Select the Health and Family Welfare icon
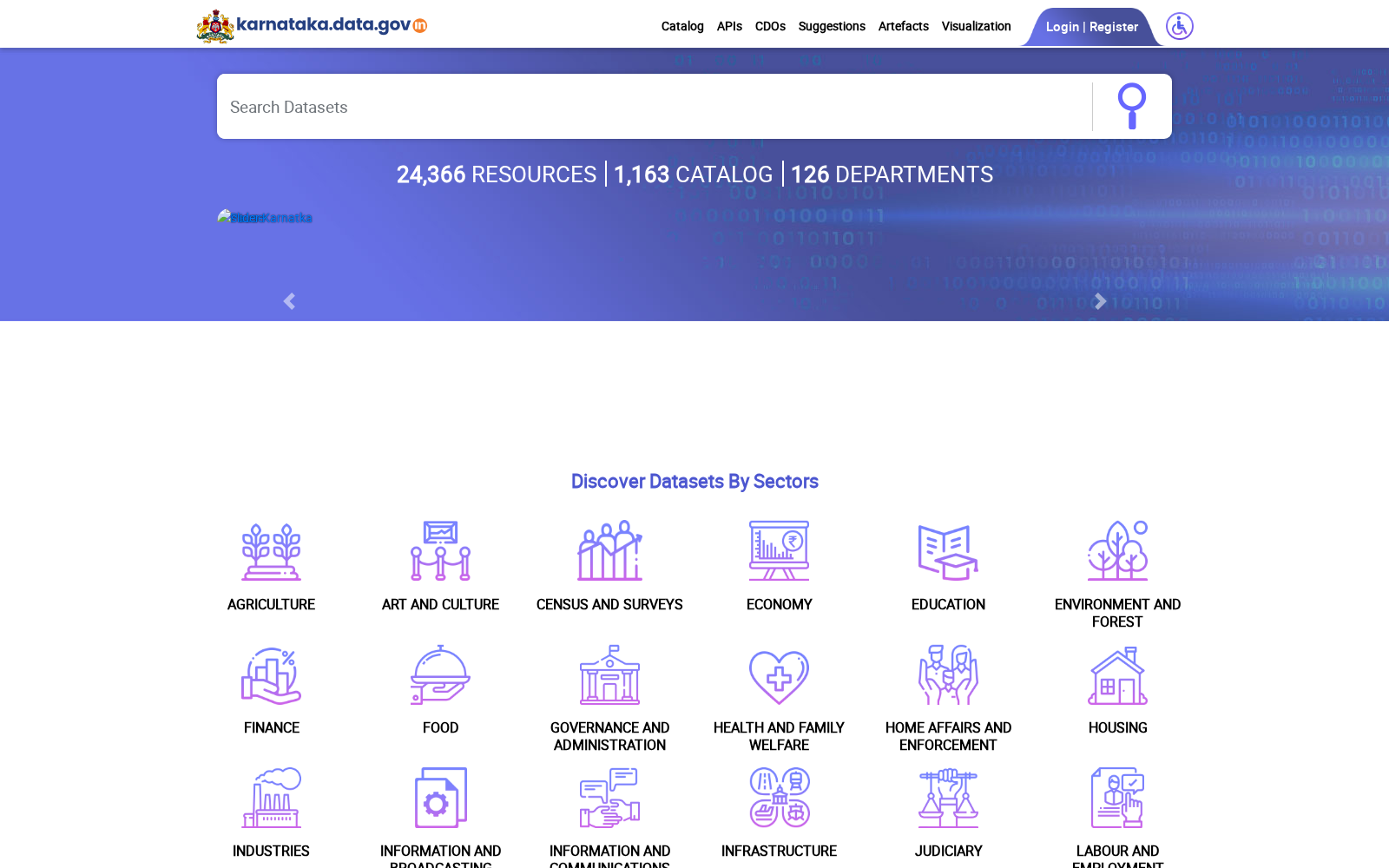The image size is (1389, 868). tap(779, 677)
